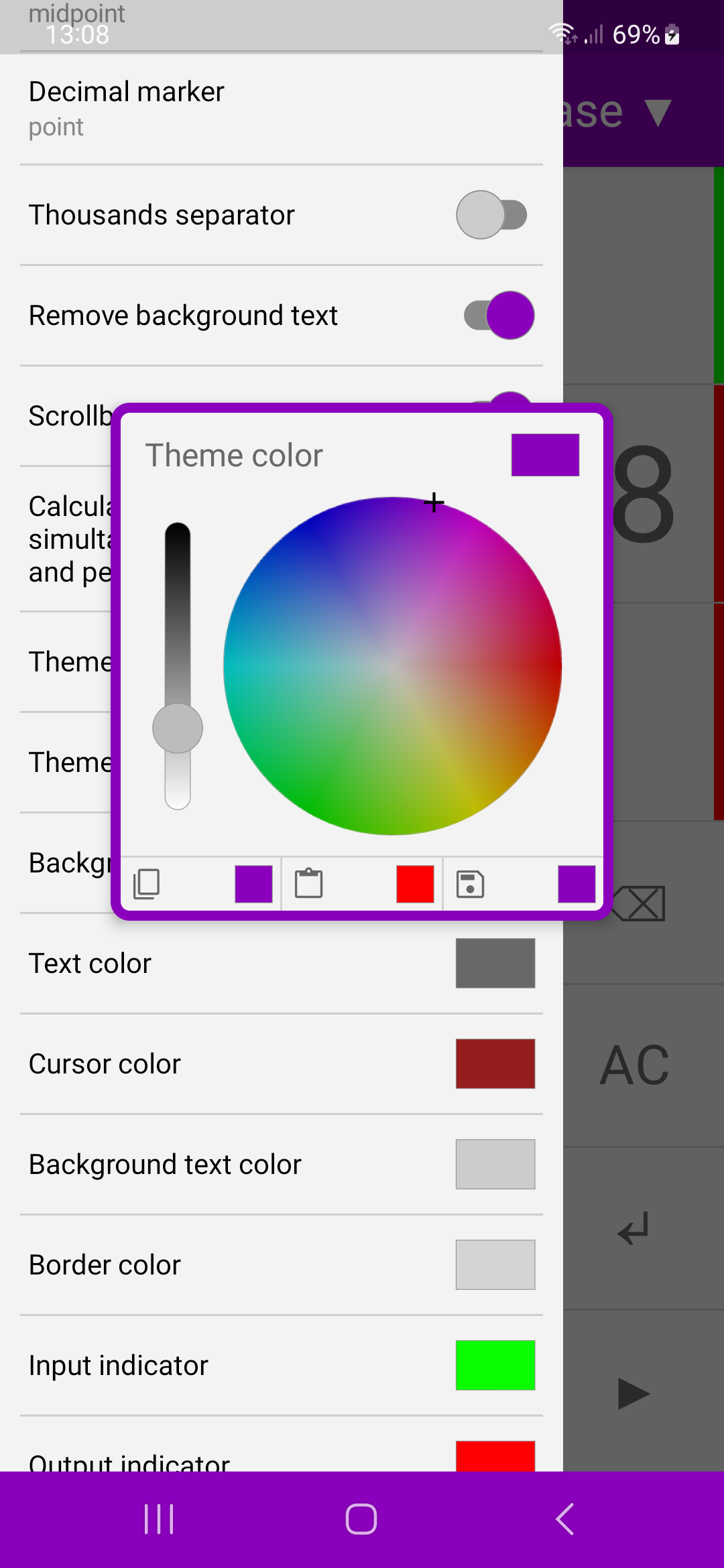724x1568 pixels.
Task: Enable the Thousands separator switch
Action: [492, 215]
